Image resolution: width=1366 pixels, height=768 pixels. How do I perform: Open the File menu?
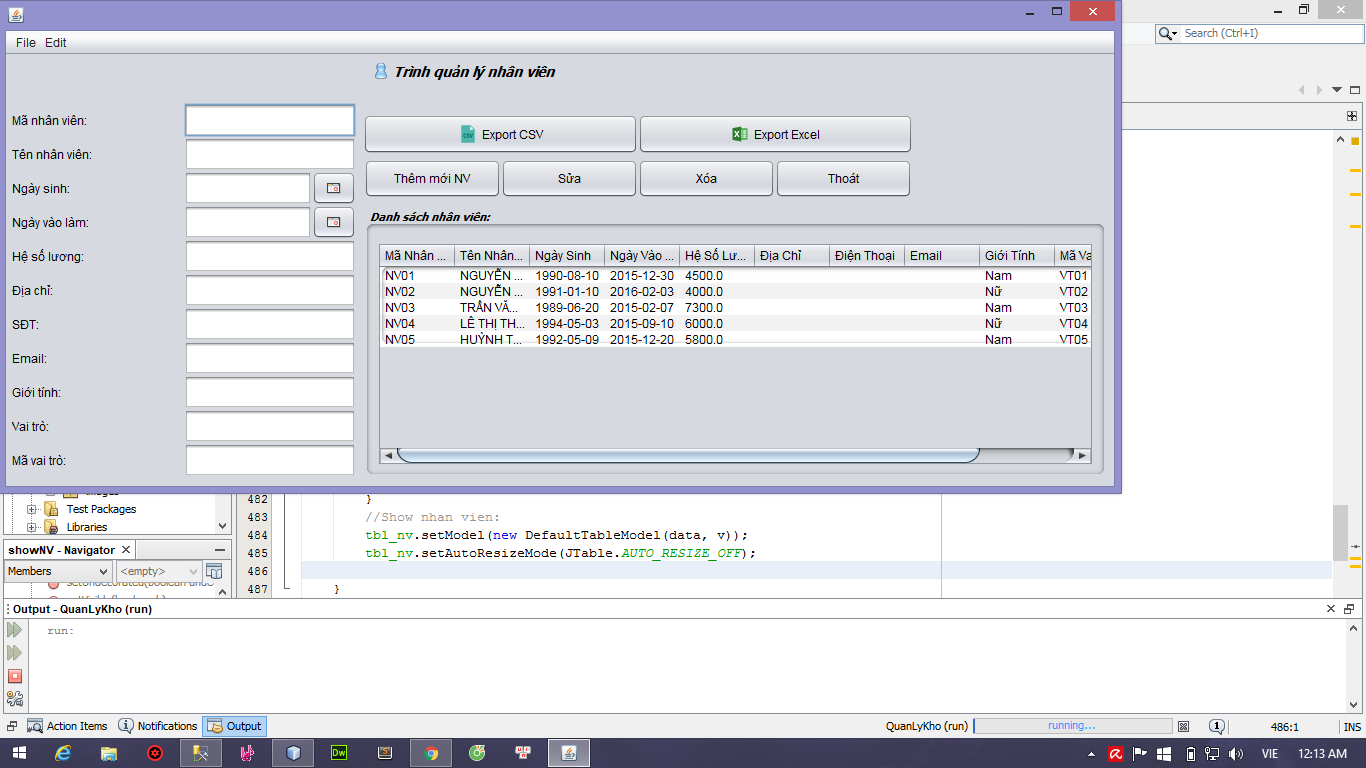click(26, 43)
